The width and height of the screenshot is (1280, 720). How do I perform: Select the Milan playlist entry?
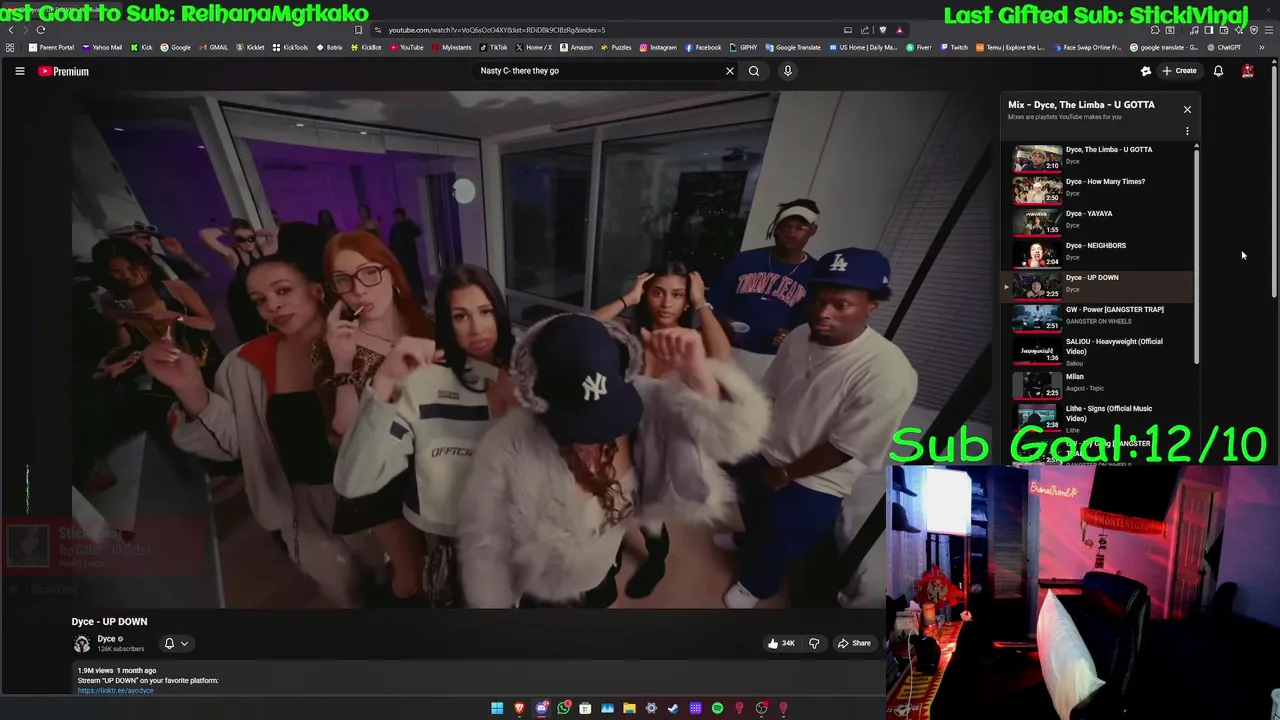tap(1099, 384)
